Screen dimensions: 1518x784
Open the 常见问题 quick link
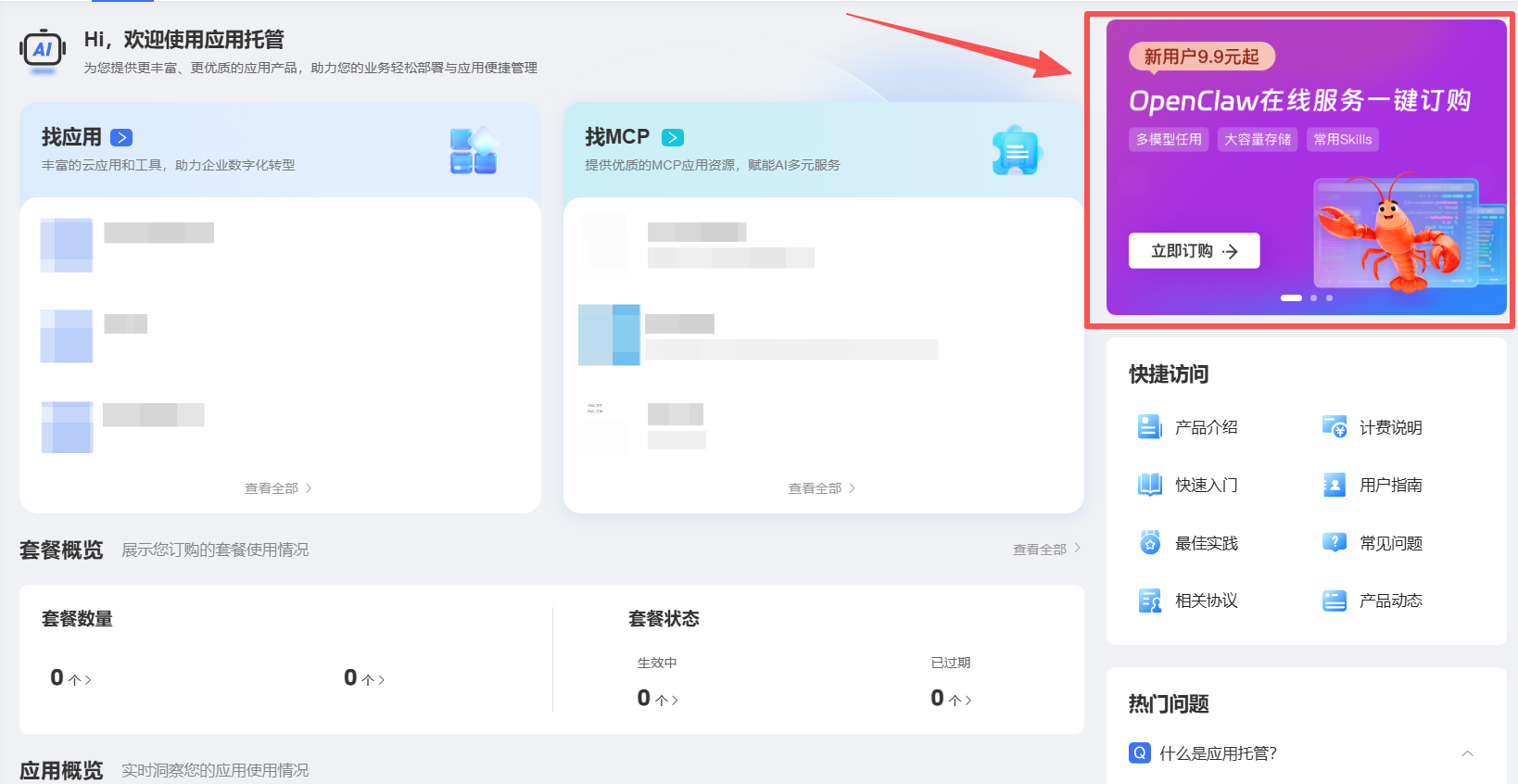tap(1390, 543)
